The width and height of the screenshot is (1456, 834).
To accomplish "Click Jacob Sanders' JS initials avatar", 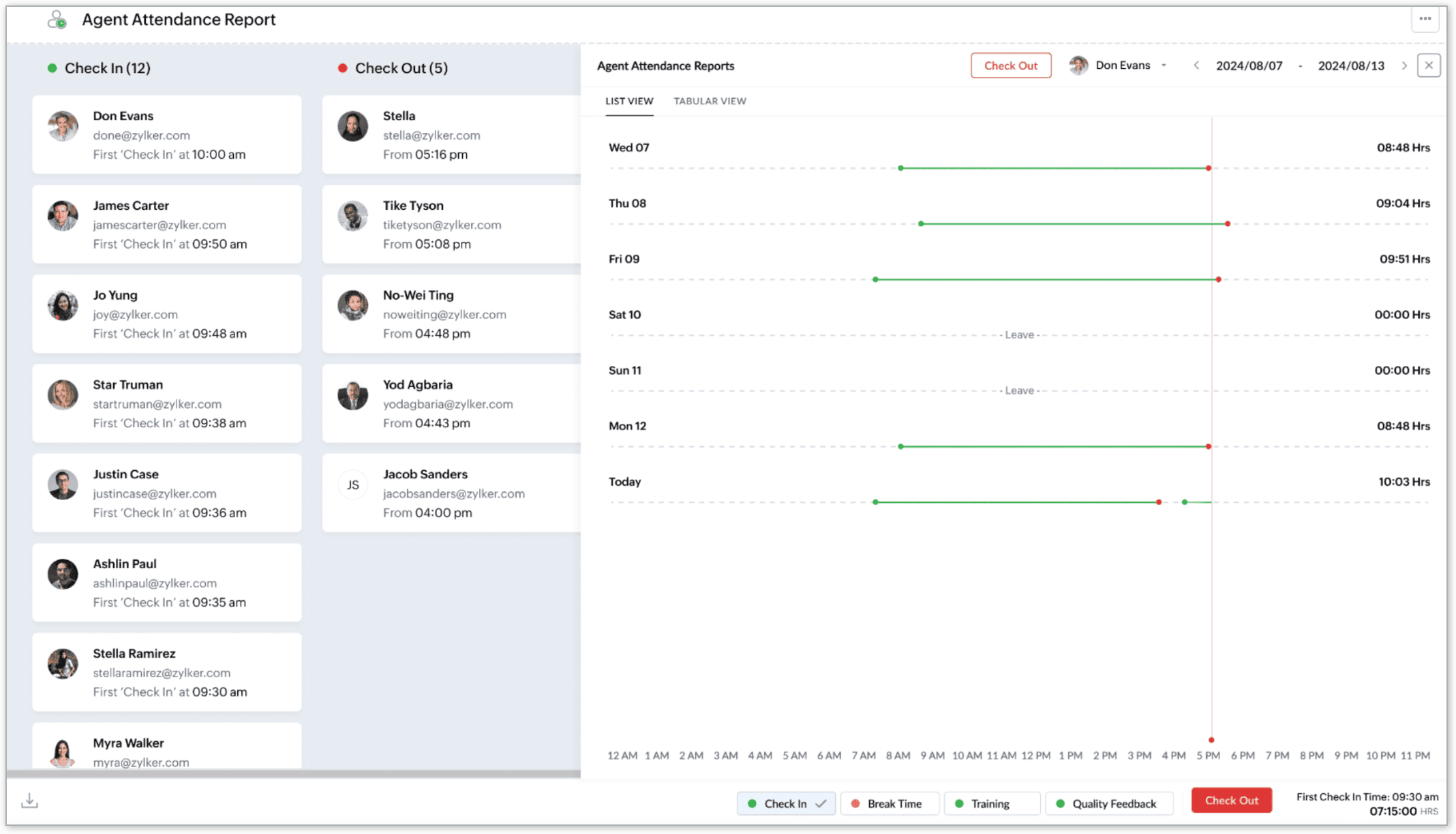I will (x=352, y=484).
